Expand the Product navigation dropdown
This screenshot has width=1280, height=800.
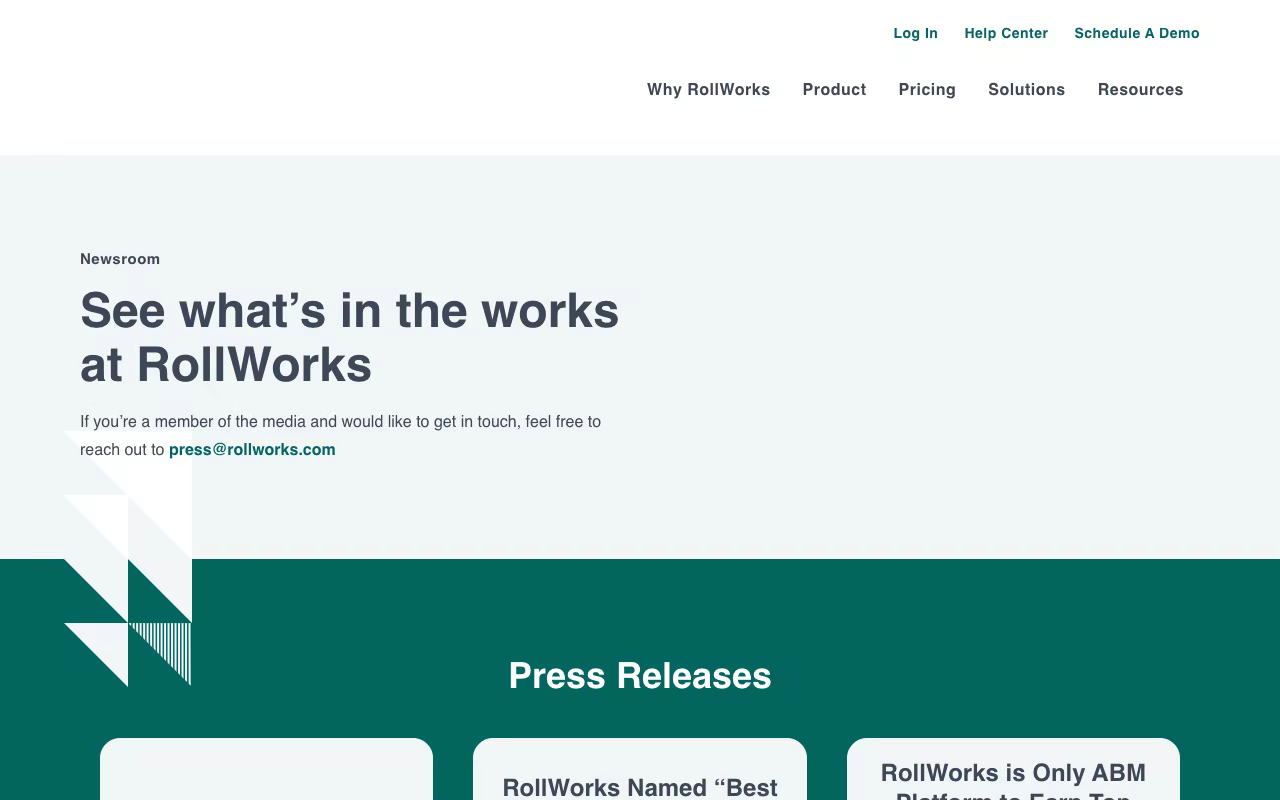pyautogui.click(x=834, y=90)
